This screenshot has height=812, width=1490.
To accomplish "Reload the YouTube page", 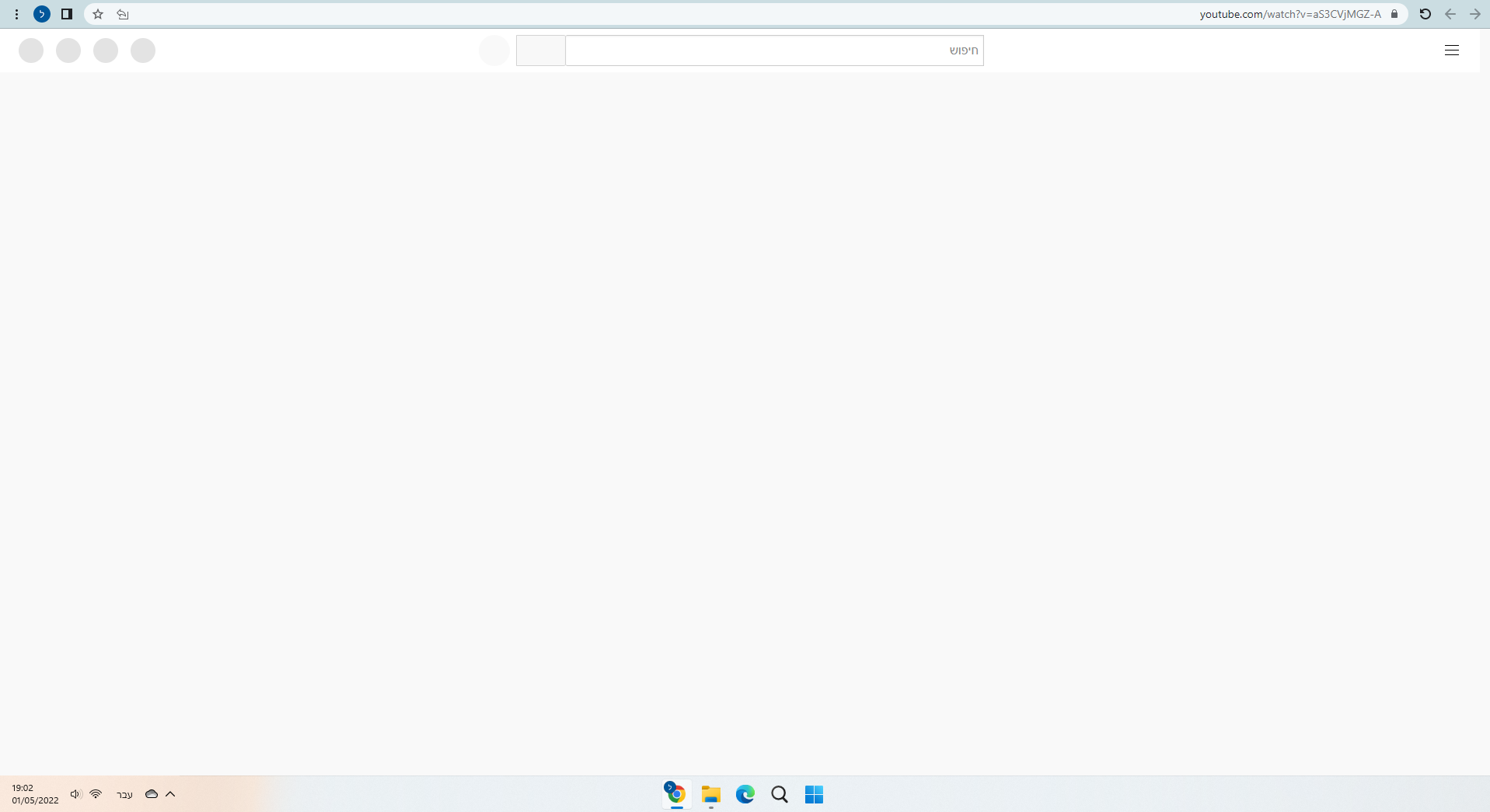I will [x=1425, y=14].
